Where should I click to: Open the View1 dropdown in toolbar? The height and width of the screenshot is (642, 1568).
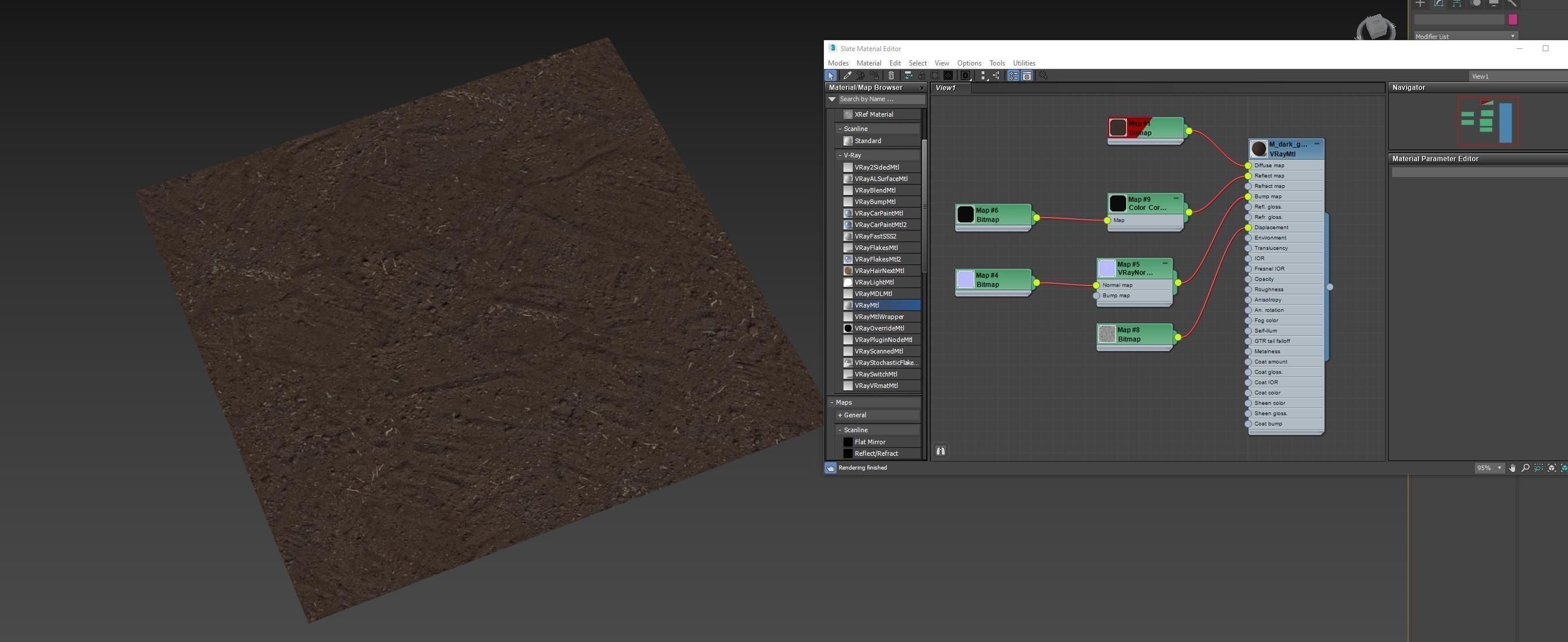1518,76
